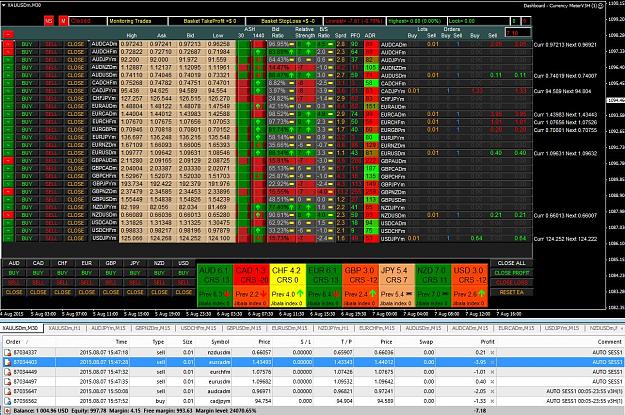Switch to XAUUSDm,H1 chart tab
The height and width of the screenshot is (415, 625).
pos(65,328)
